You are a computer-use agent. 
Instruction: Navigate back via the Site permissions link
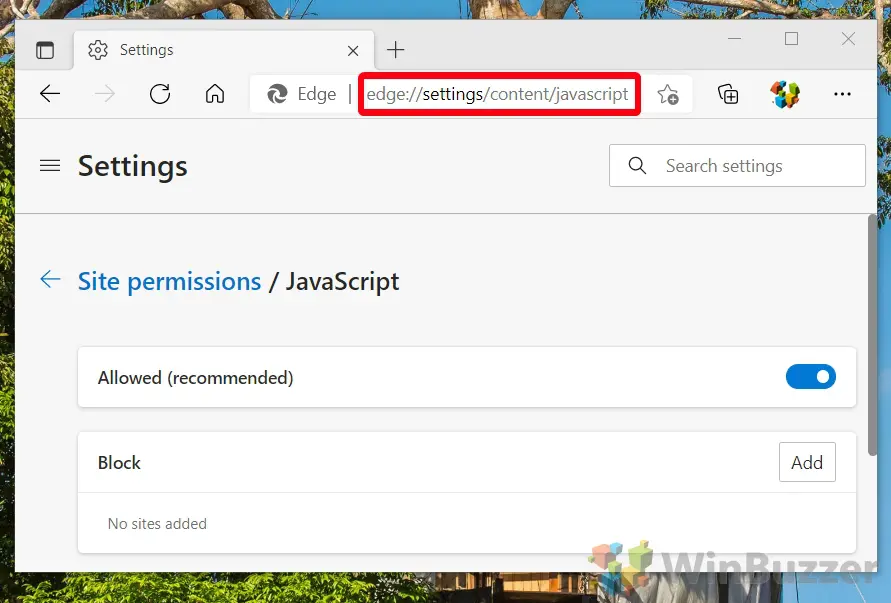click(x=169, y=281)
